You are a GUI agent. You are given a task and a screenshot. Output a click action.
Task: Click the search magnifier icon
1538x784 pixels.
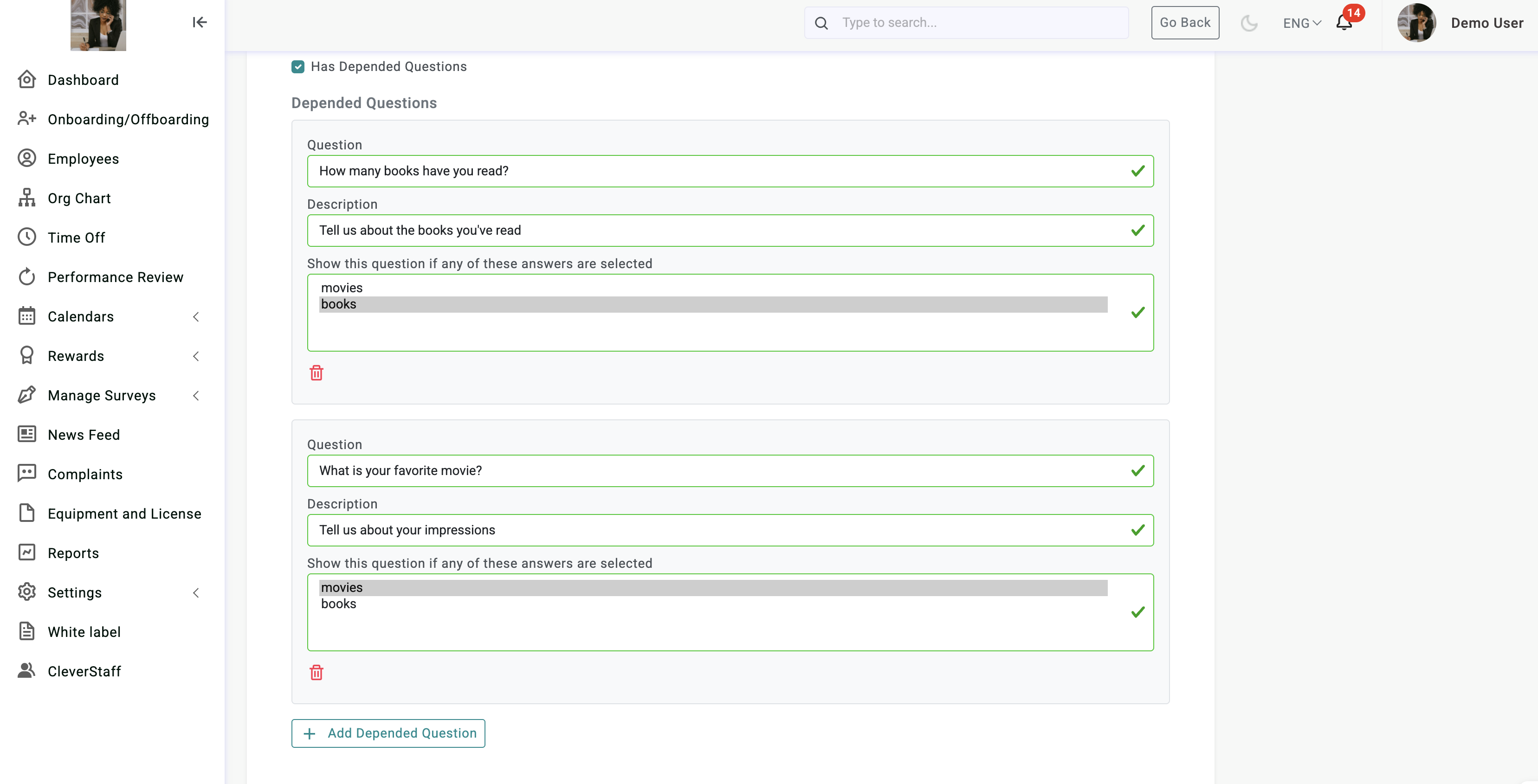(821, 23)
